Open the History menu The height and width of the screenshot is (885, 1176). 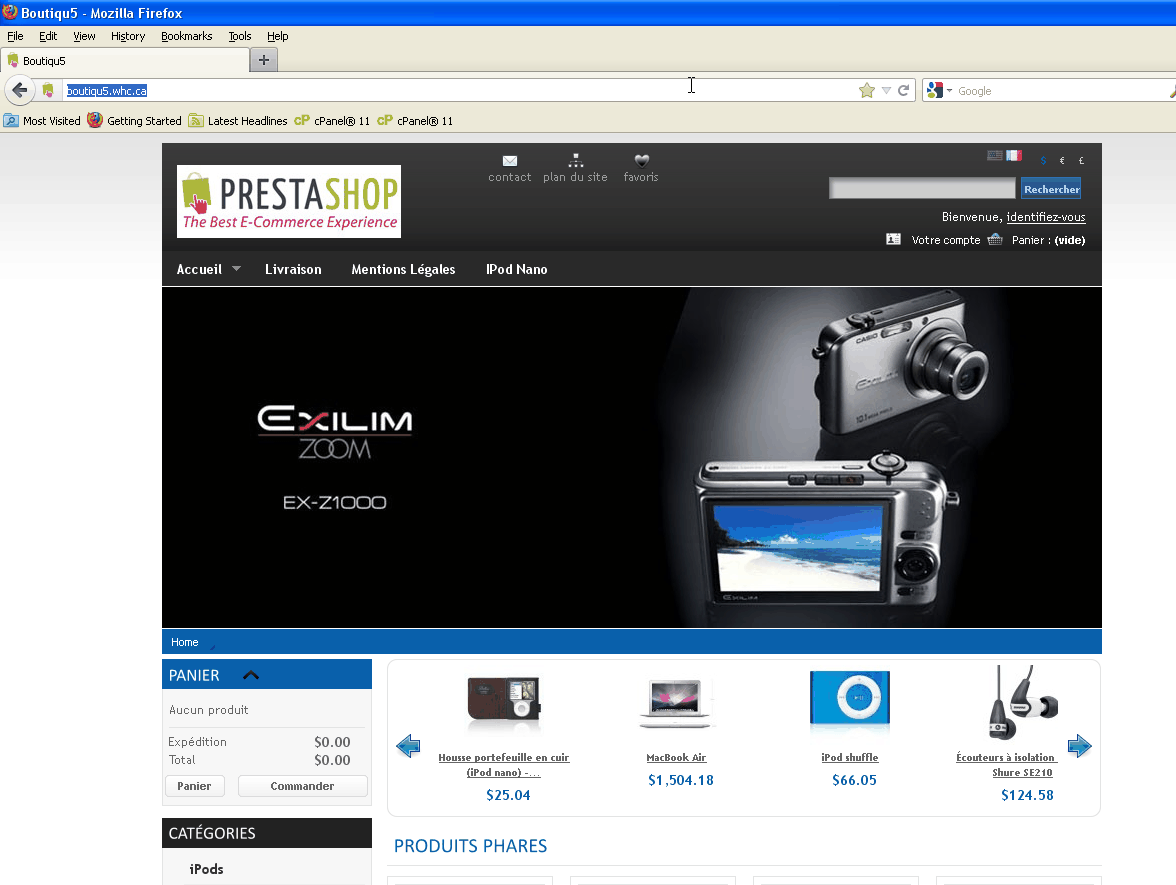click(x=128, y=36)
